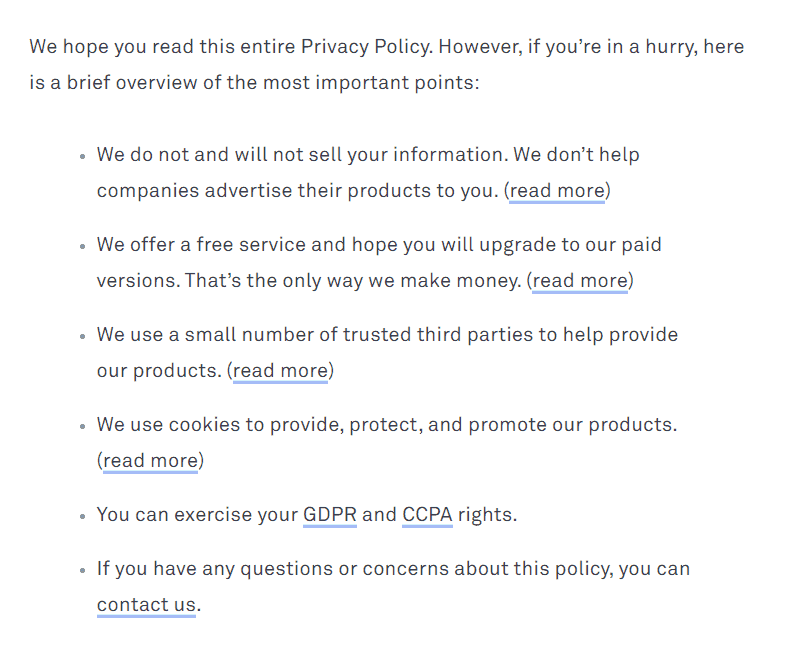This screenshot has width=812, height=667.
Task: Click the bullet before 'We do not and will not sell'
Action: pos(82,157)
